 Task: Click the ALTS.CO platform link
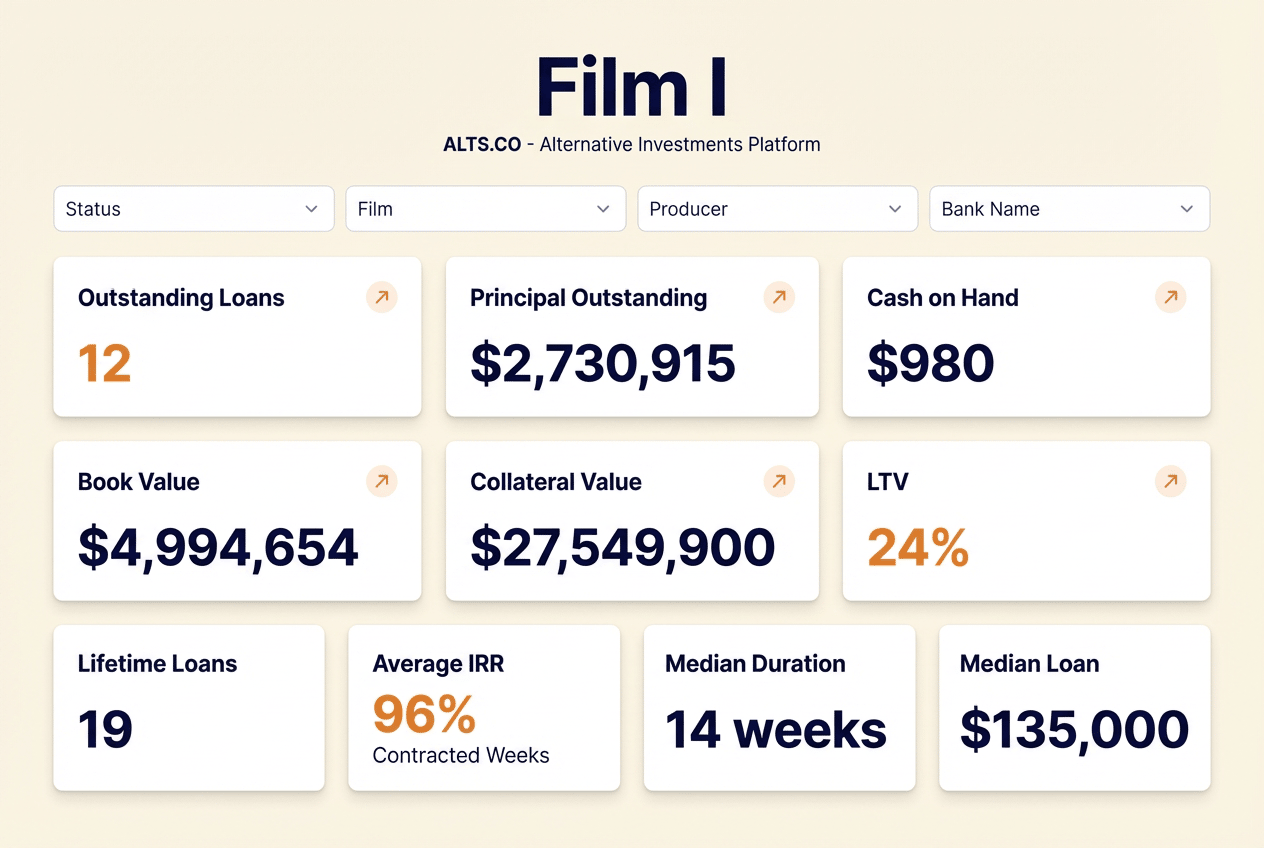point(482,145)
